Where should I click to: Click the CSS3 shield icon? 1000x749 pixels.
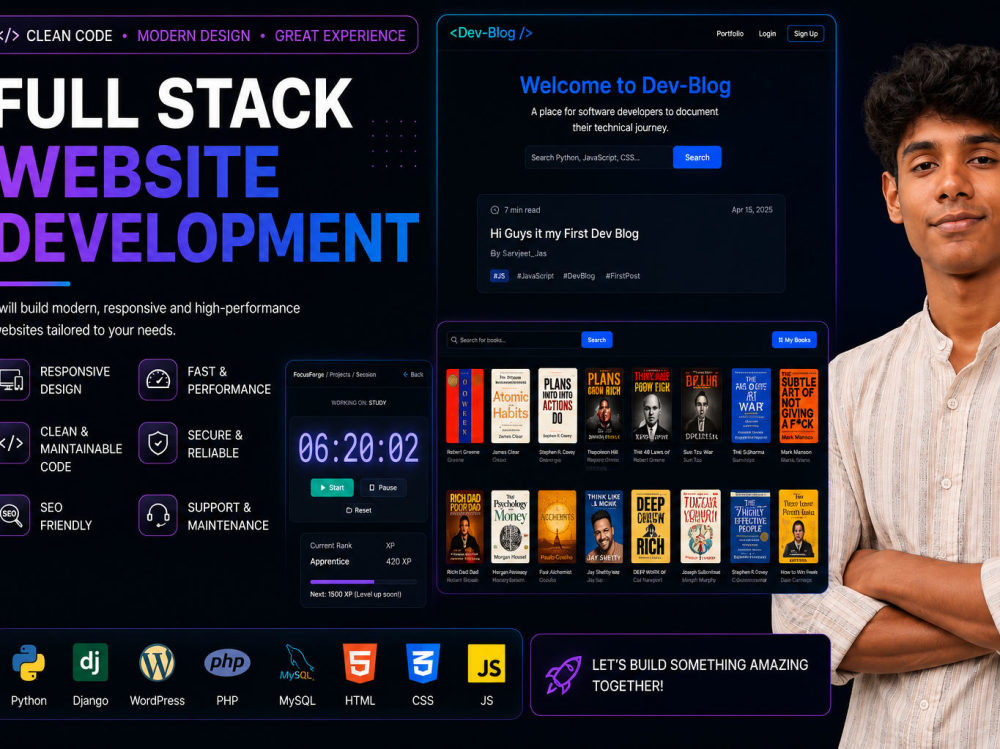[423, 663]
